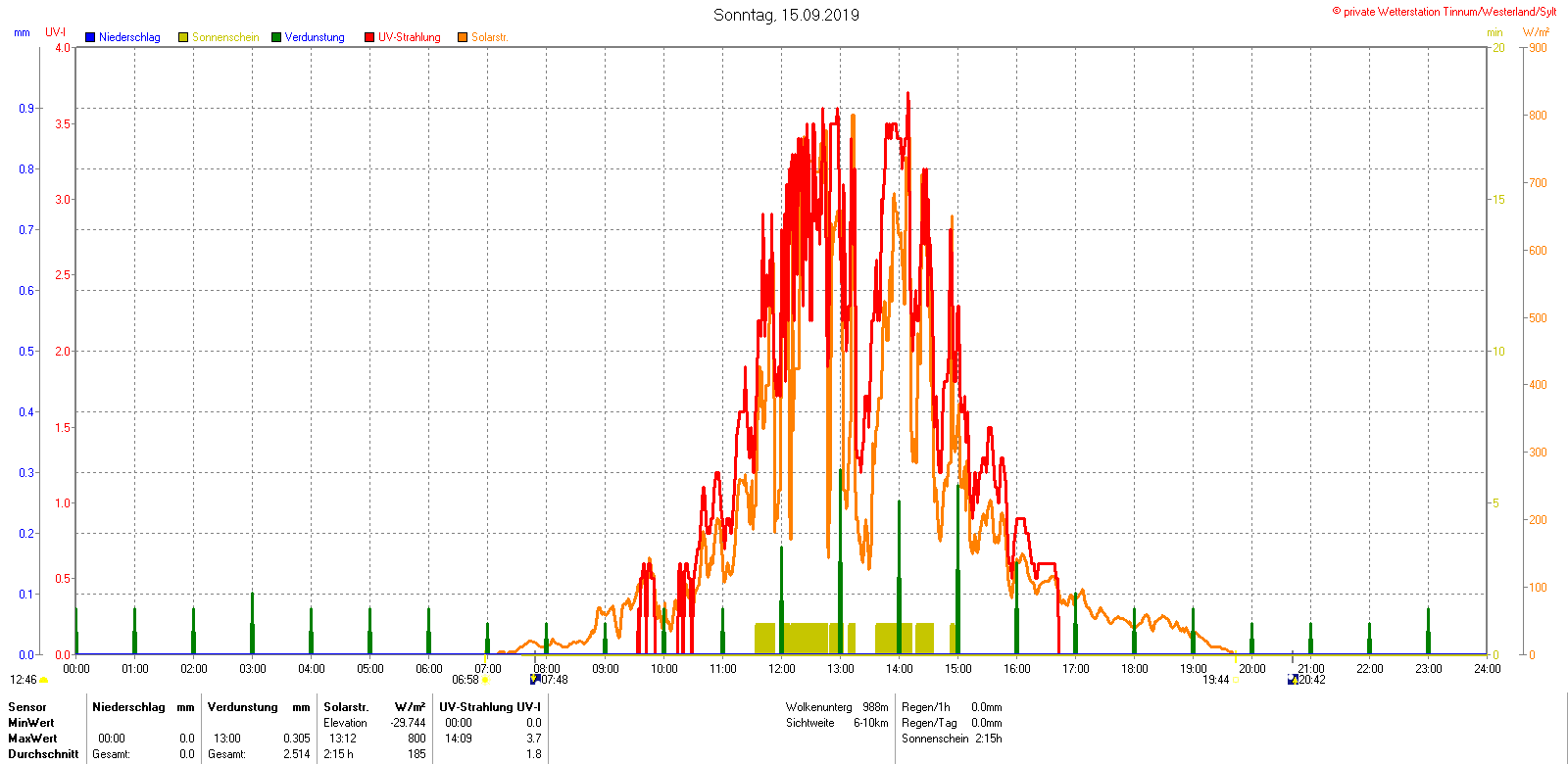This screenshot has height=764, width=1568.
Task: Click the UV max value 3.7
Action: click(x=534, y=739)
